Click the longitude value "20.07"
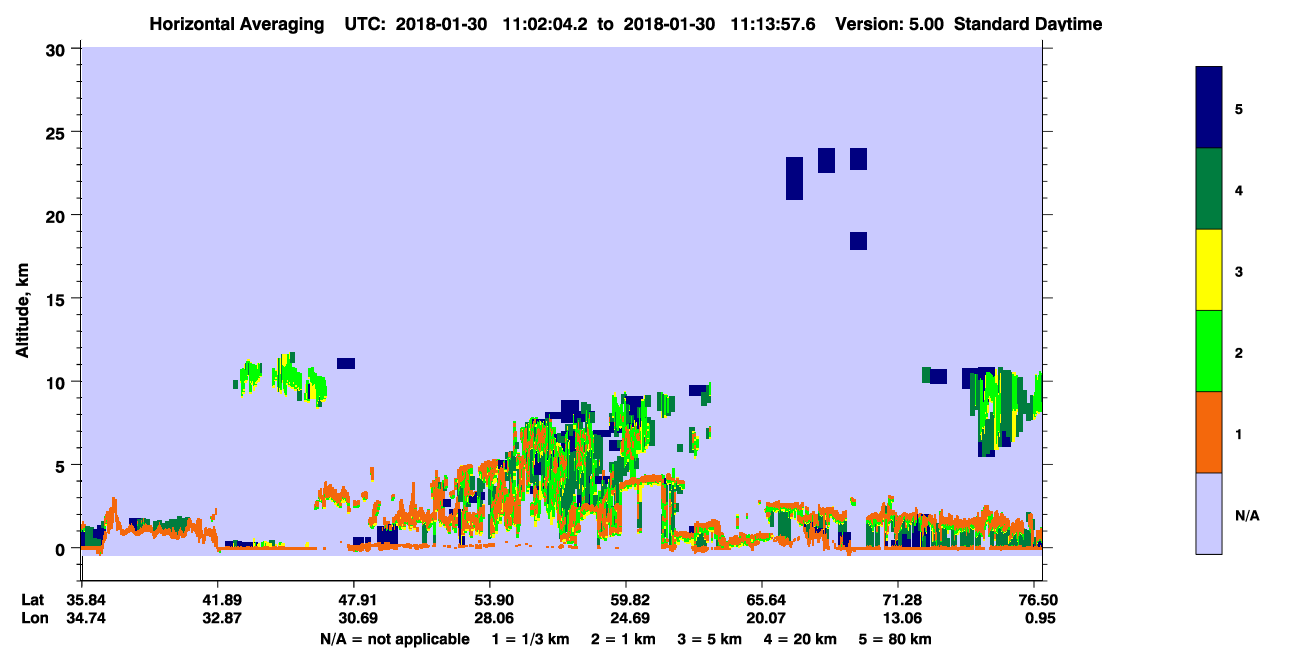1300x667 pixels. 762,618
